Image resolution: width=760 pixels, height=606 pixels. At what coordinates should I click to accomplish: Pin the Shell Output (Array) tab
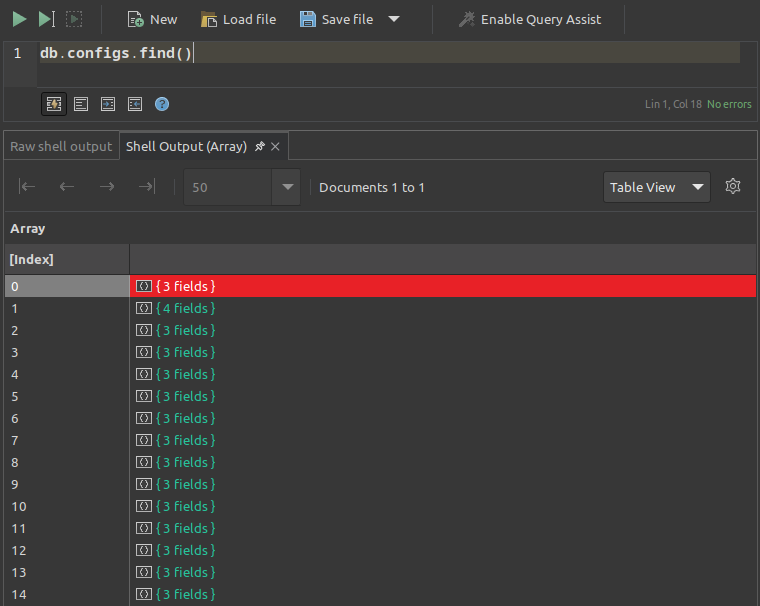pos(260,146)
